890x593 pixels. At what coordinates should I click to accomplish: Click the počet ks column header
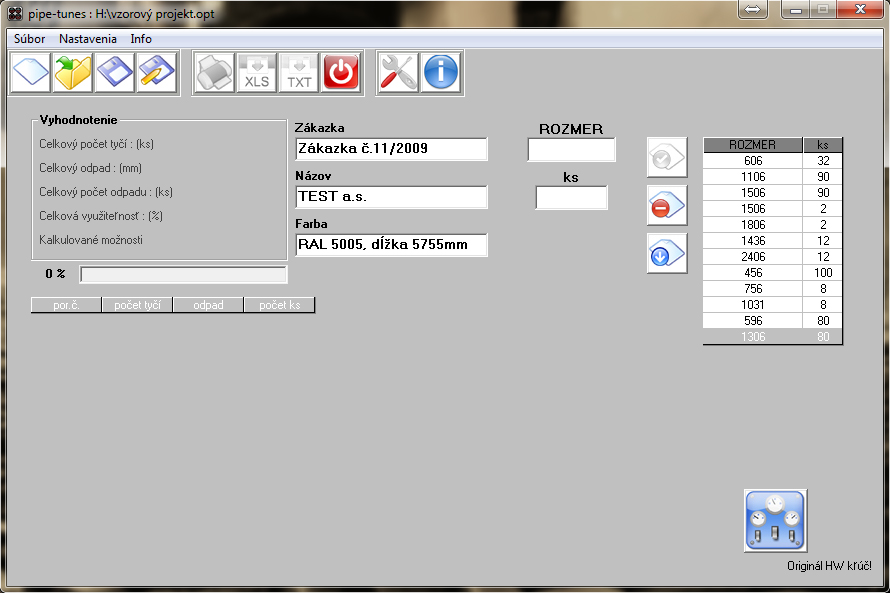(279, 305)
